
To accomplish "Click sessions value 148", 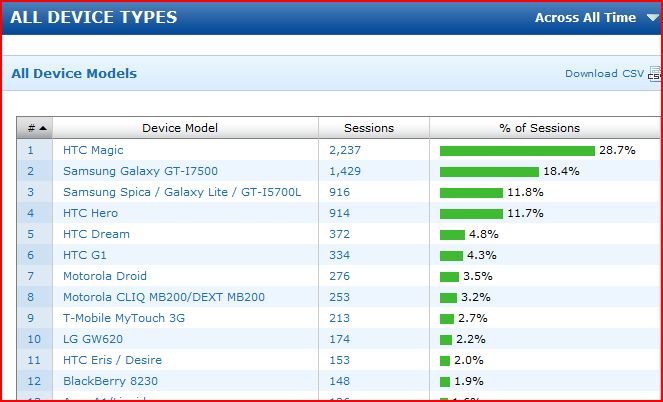I will (x=340, y=381).
